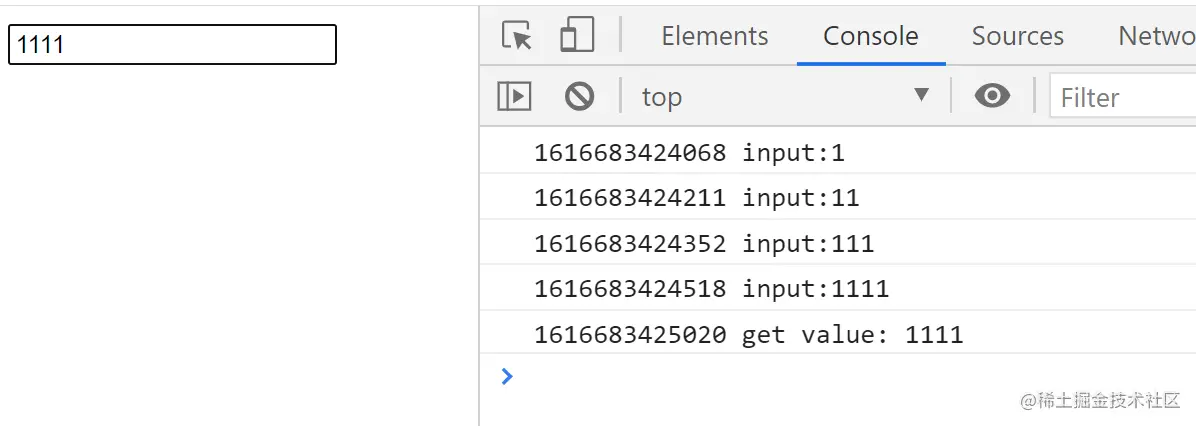Clear the console output
Image resolution: width=1196 pixels, height=426 pixels.
tap(579, 97)
